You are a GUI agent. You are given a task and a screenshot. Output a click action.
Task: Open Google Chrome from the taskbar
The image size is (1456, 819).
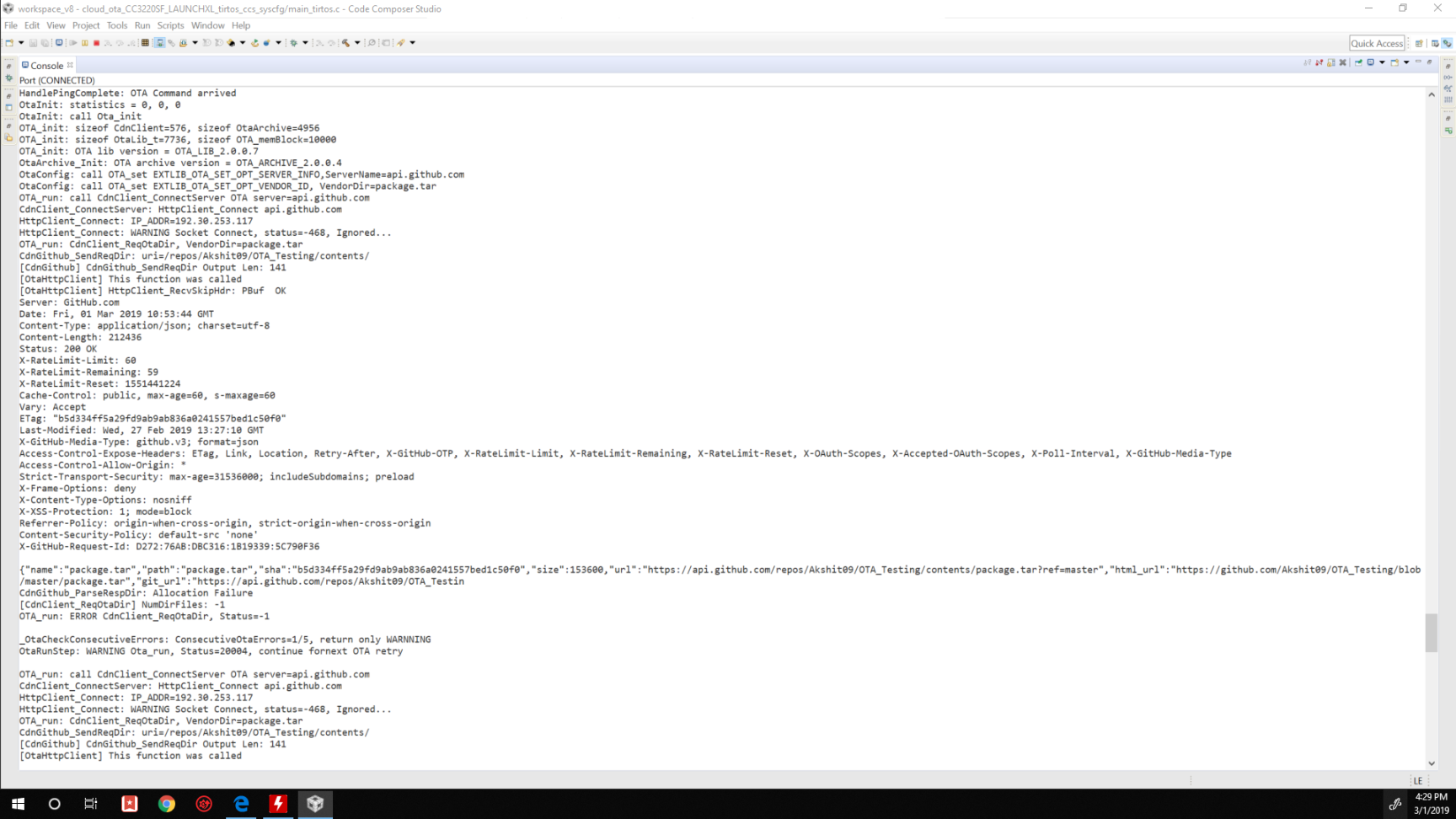[x=167, y=804]
